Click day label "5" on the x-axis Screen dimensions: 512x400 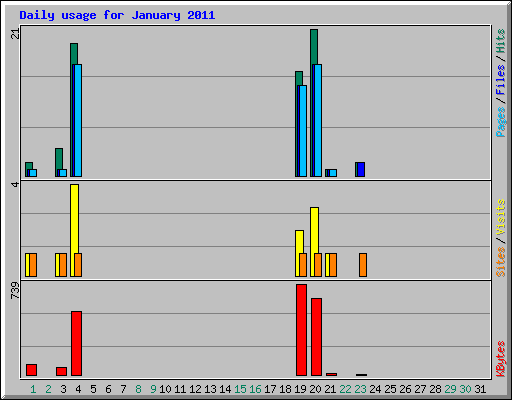pos(93,389)
